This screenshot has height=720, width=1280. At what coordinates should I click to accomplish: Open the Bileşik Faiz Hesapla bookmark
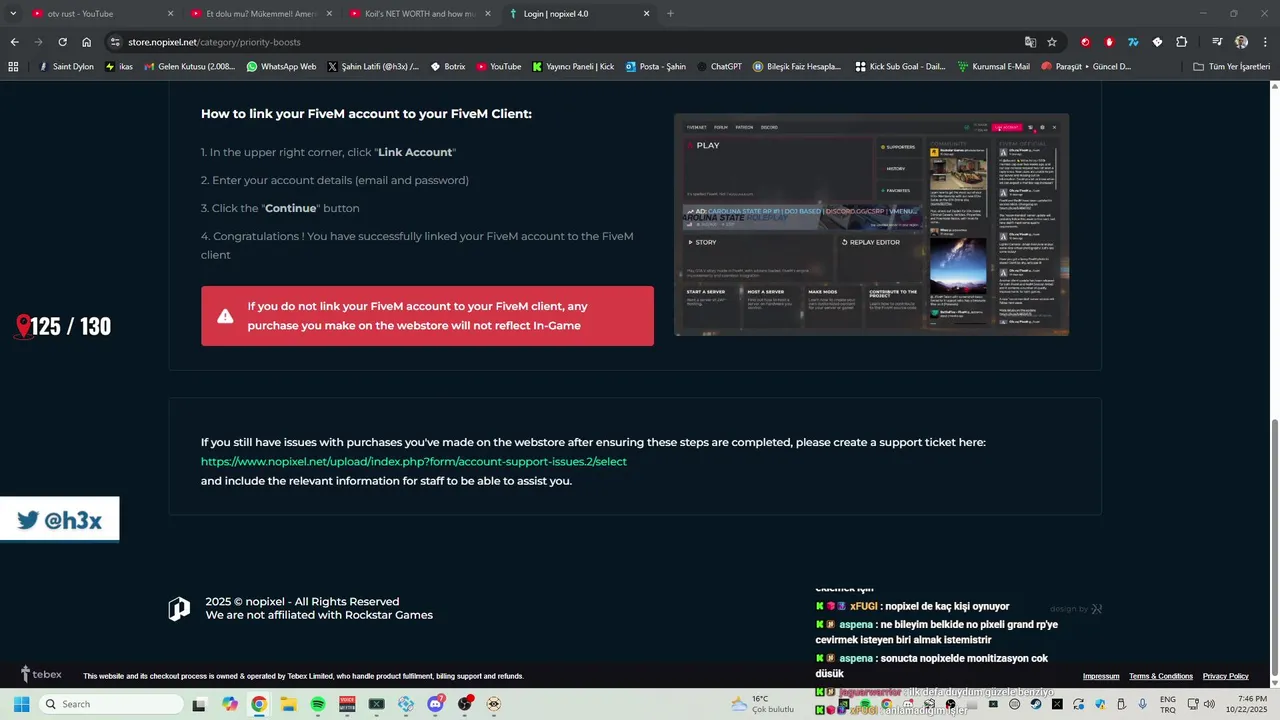pyautogui.click(x=796, y=67)
